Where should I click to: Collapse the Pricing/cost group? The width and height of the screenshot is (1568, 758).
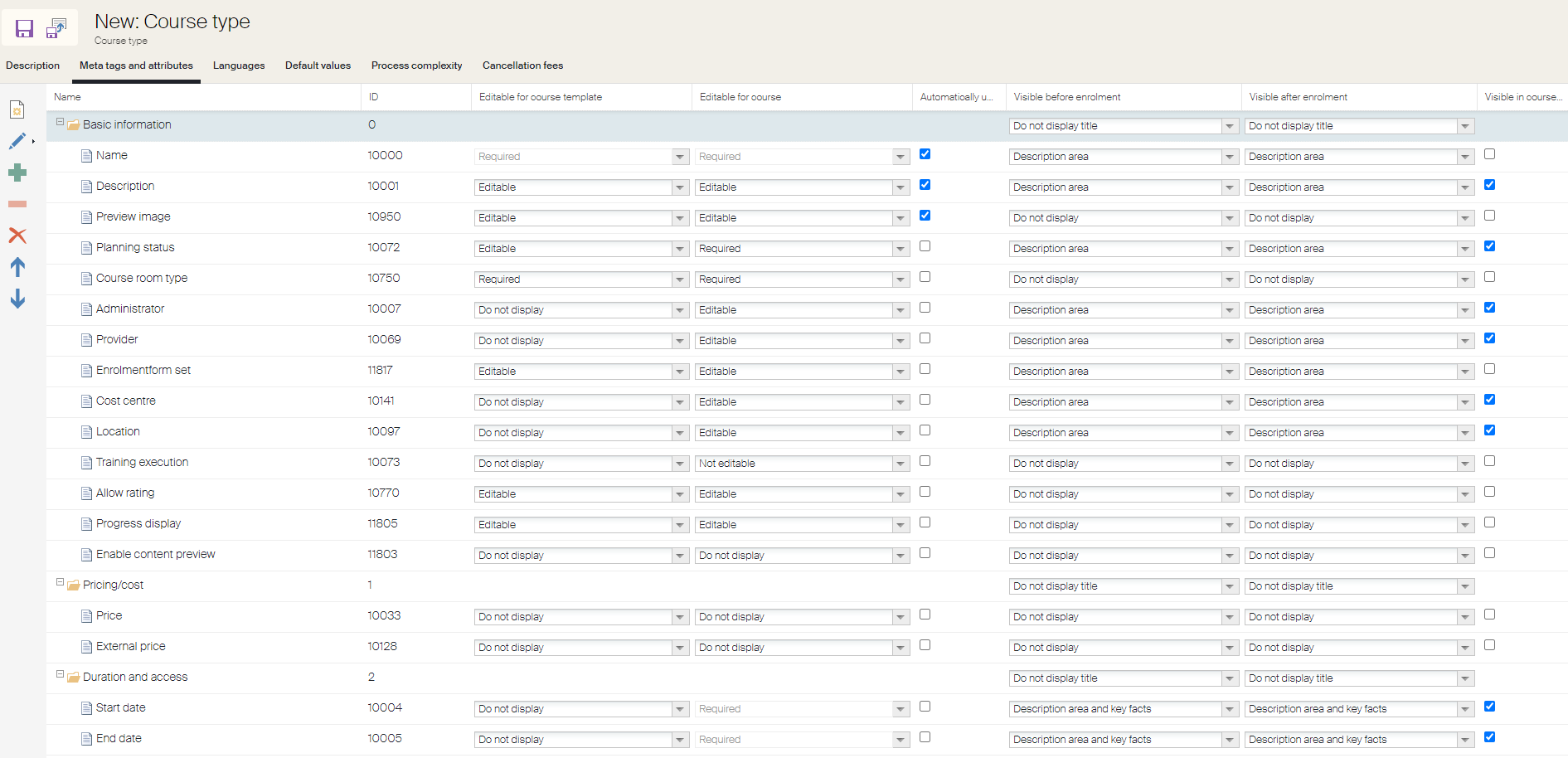coord(58,581)
